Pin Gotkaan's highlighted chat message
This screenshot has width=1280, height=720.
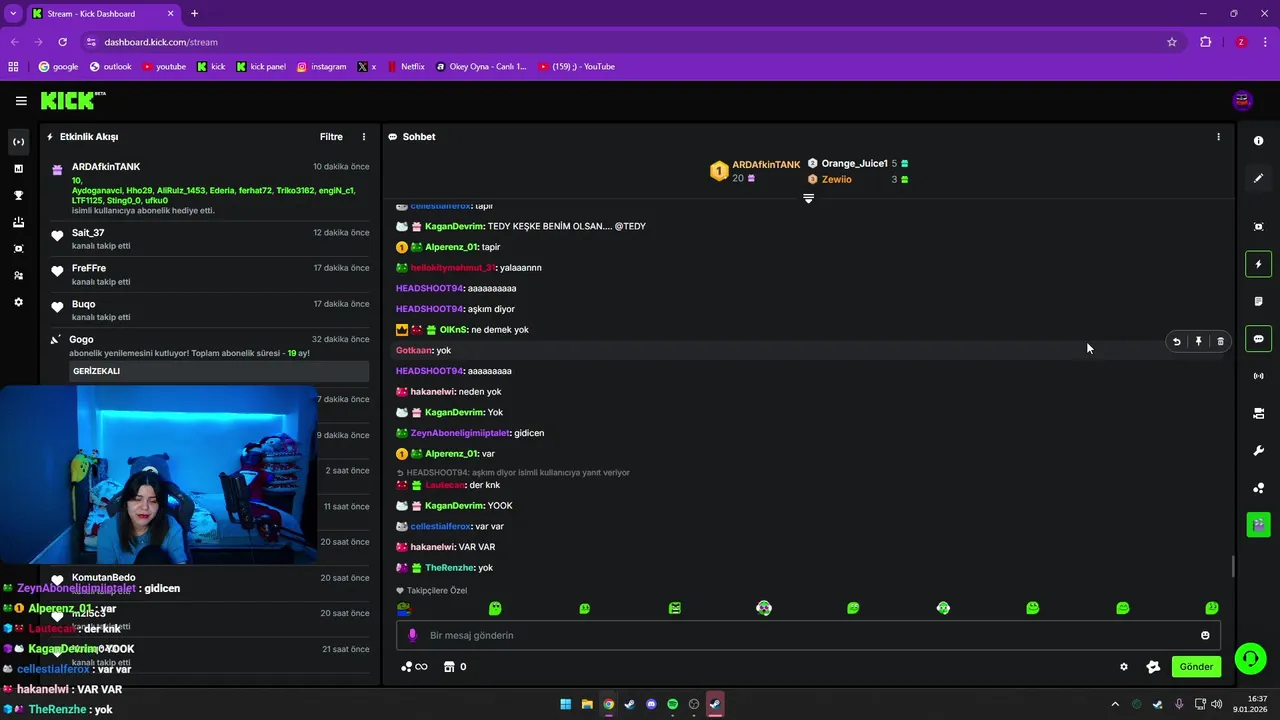coord(1198,342)
